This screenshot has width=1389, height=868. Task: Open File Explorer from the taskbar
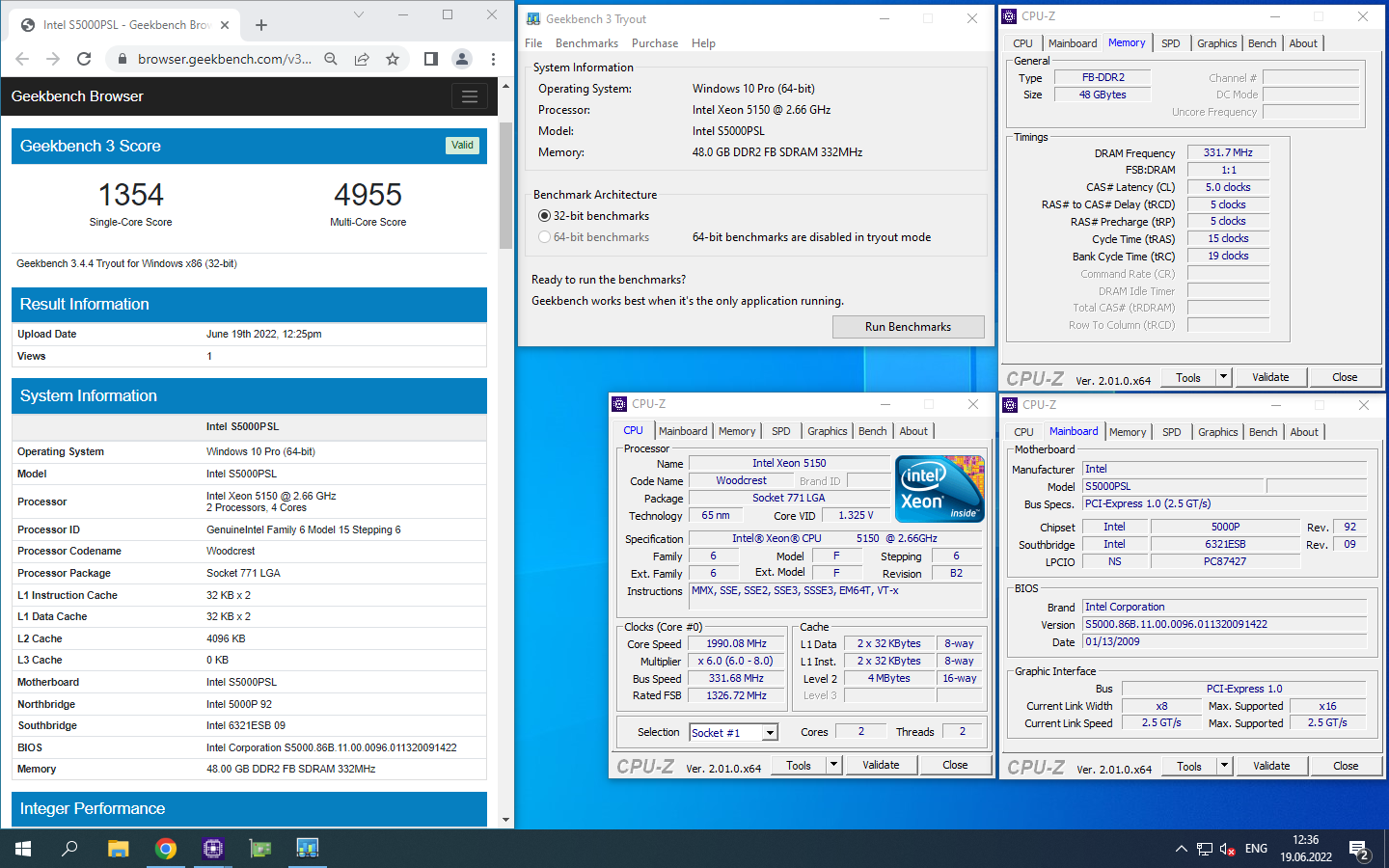[x=118, y=849]
